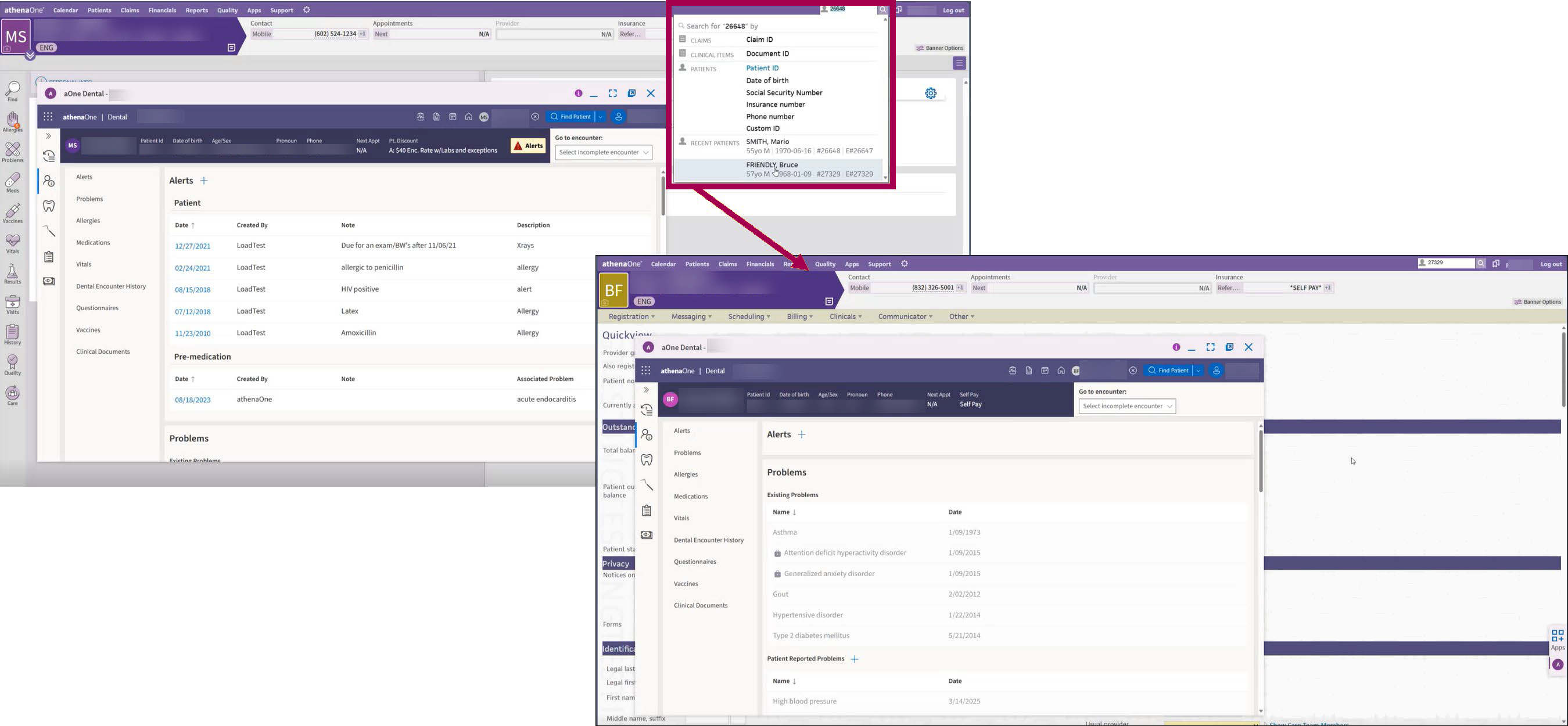Click the yellow Alerts button in MS banner
1568x726 pixels.
[x=528, y=146]
